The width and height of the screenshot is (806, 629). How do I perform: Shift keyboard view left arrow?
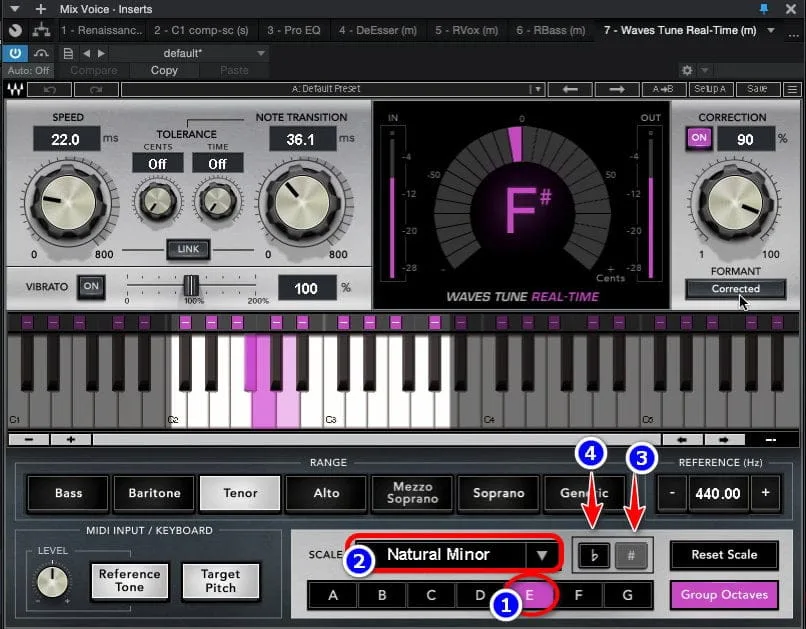pos(682,440)
